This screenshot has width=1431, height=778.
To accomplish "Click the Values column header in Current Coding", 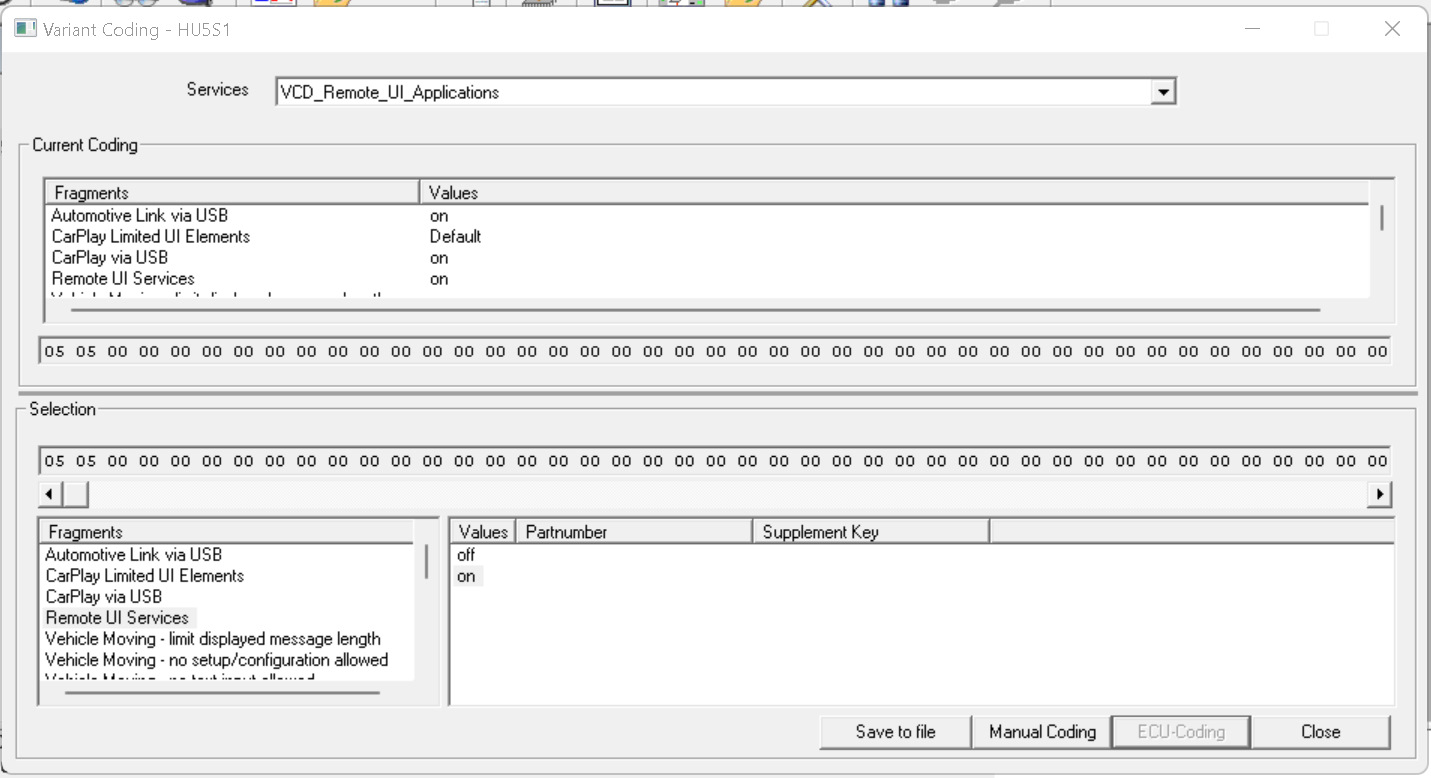I will (x=893, y=192).
